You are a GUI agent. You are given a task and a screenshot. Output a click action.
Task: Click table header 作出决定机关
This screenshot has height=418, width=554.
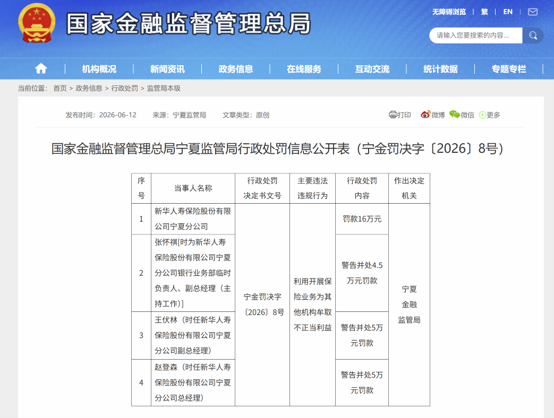pyautogui.click(x=409, y=188)
